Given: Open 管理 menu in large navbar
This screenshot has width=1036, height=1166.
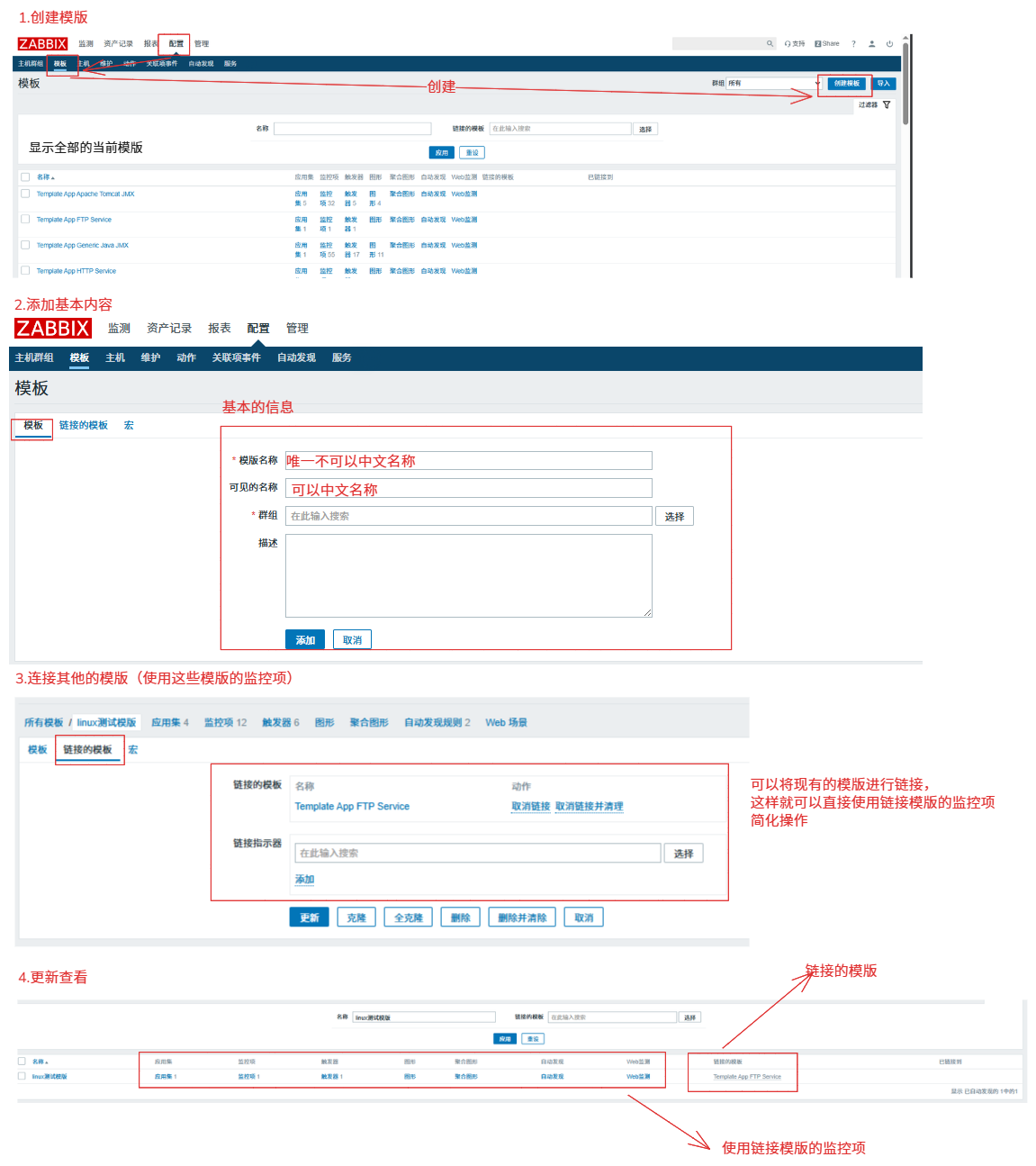Looking at the screenshot, I should (x=297, y=328).
